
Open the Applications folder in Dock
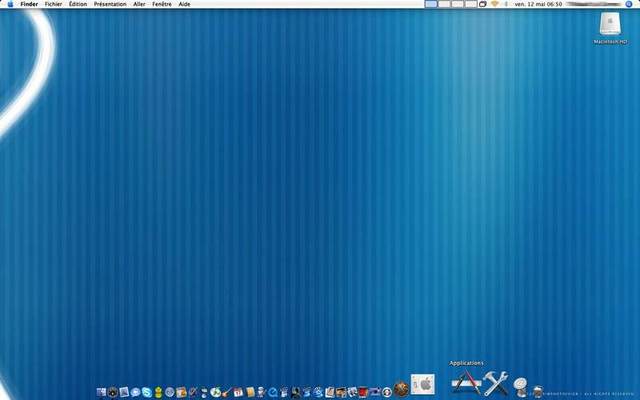[466, 382]
